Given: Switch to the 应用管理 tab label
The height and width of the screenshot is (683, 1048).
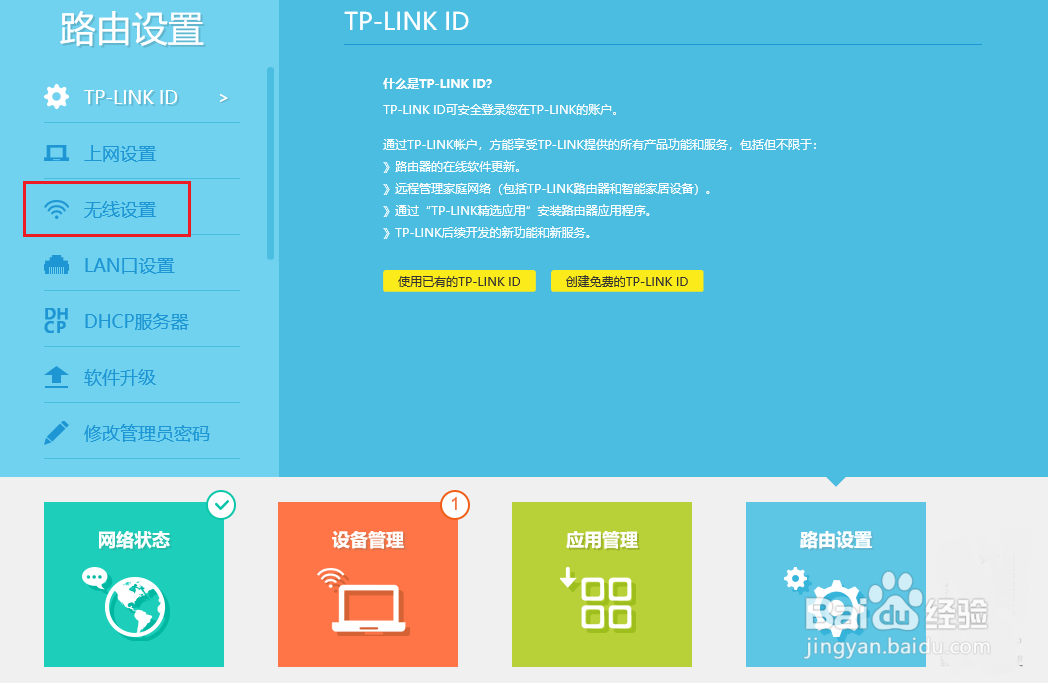Looking at the screenshot, I should [x=602, y=540].
